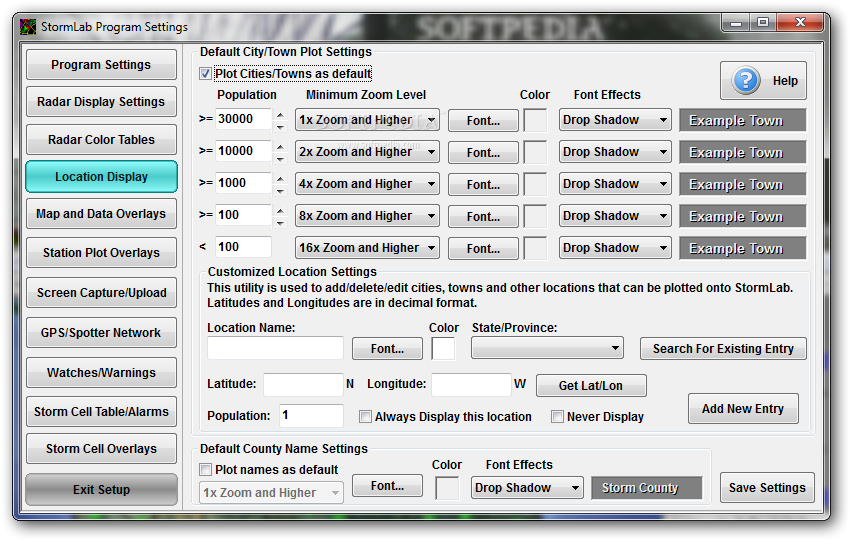Viewport: 851px width, 541px height.
Task: Open Station Plot Overlays section
Action: 101,253
